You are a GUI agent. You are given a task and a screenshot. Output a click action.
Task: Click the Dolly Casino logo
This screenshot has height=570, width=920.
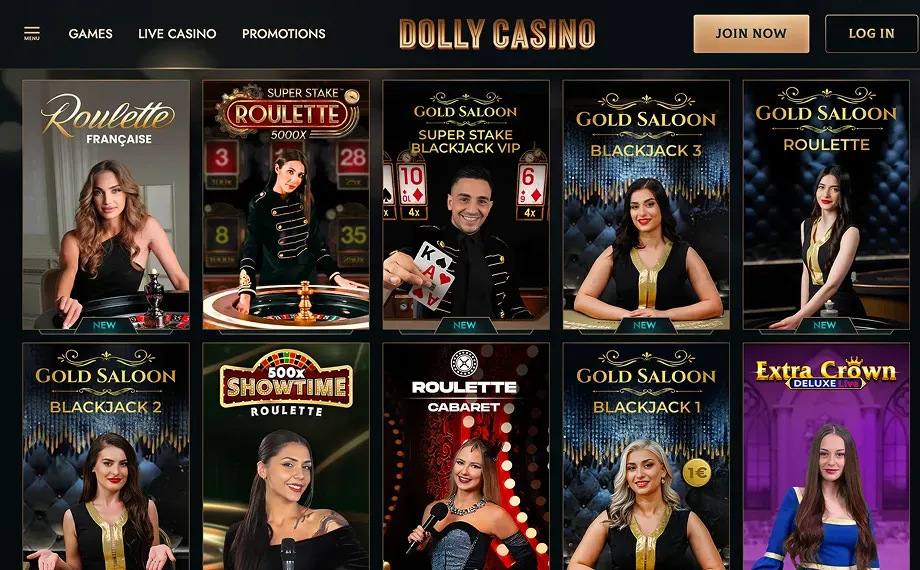pyautogui.click(x=497, y=33)
